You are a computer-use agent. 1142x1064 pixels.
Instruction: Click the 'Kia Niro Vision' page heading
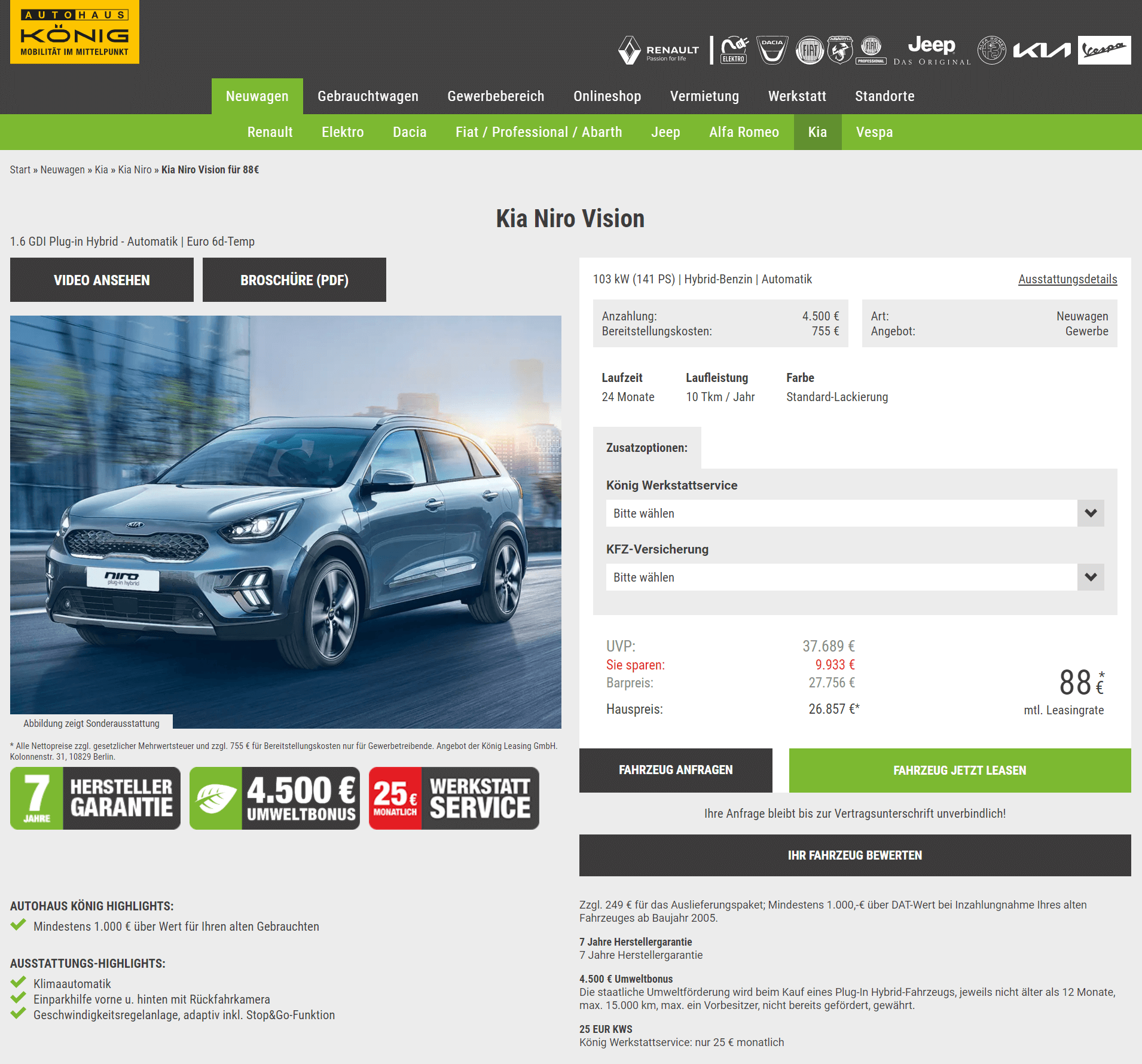(570, 219)
